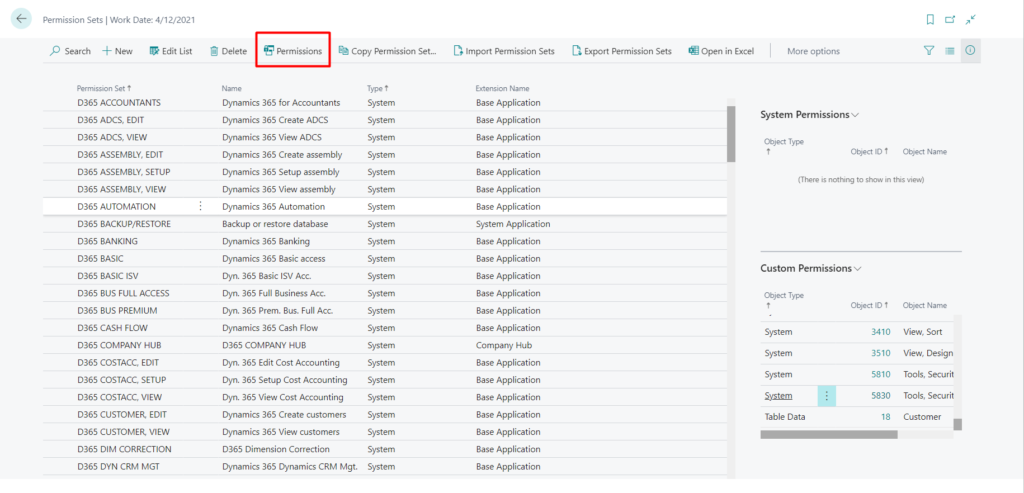Image resolution: width=1024 pixels, height=493 pixels.
Task: Toggle the filter pane funnel icon
Action: [x=929, y=50]
